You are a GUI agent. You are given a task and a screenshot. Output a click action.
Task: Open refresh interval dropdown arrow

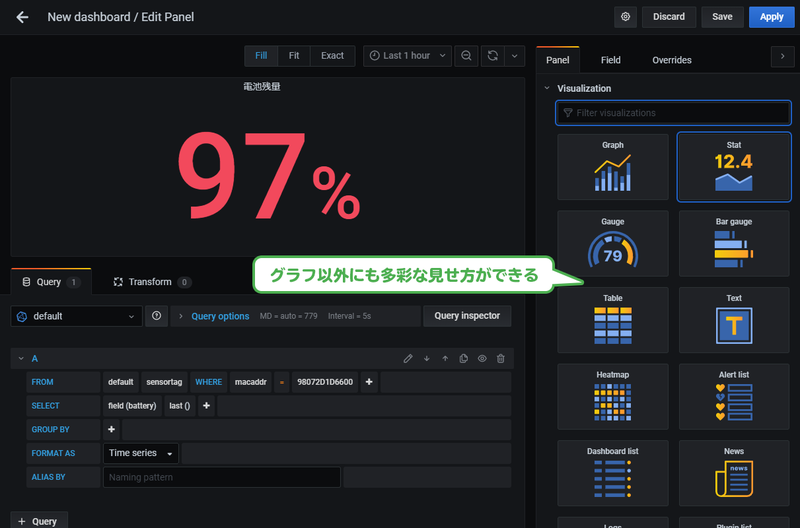click(514, 56)
